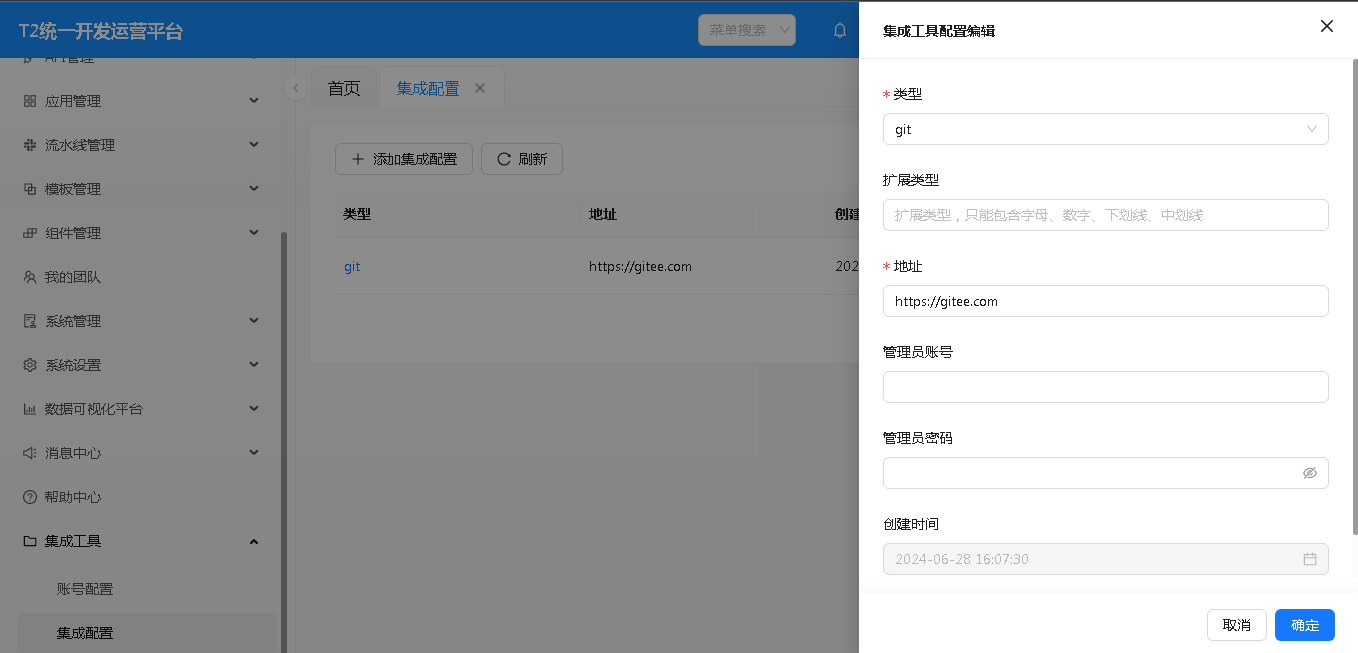Click the 系统设置 gear icon

coord(30,365)
